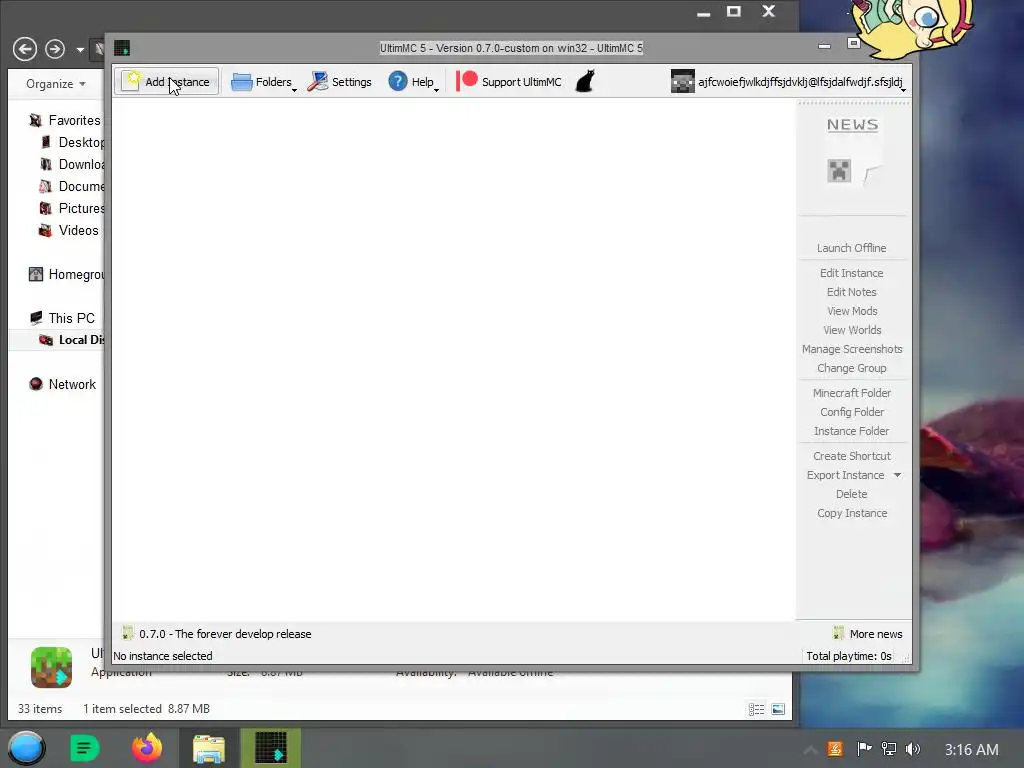Click the network tray icon
The height and width of the screenshot is (768, 1024).
pos(889,749)
